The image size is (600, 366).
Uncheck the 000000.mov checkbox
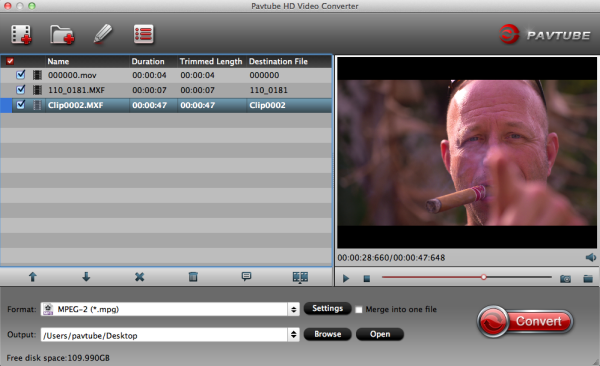click(x=21, y=75)
